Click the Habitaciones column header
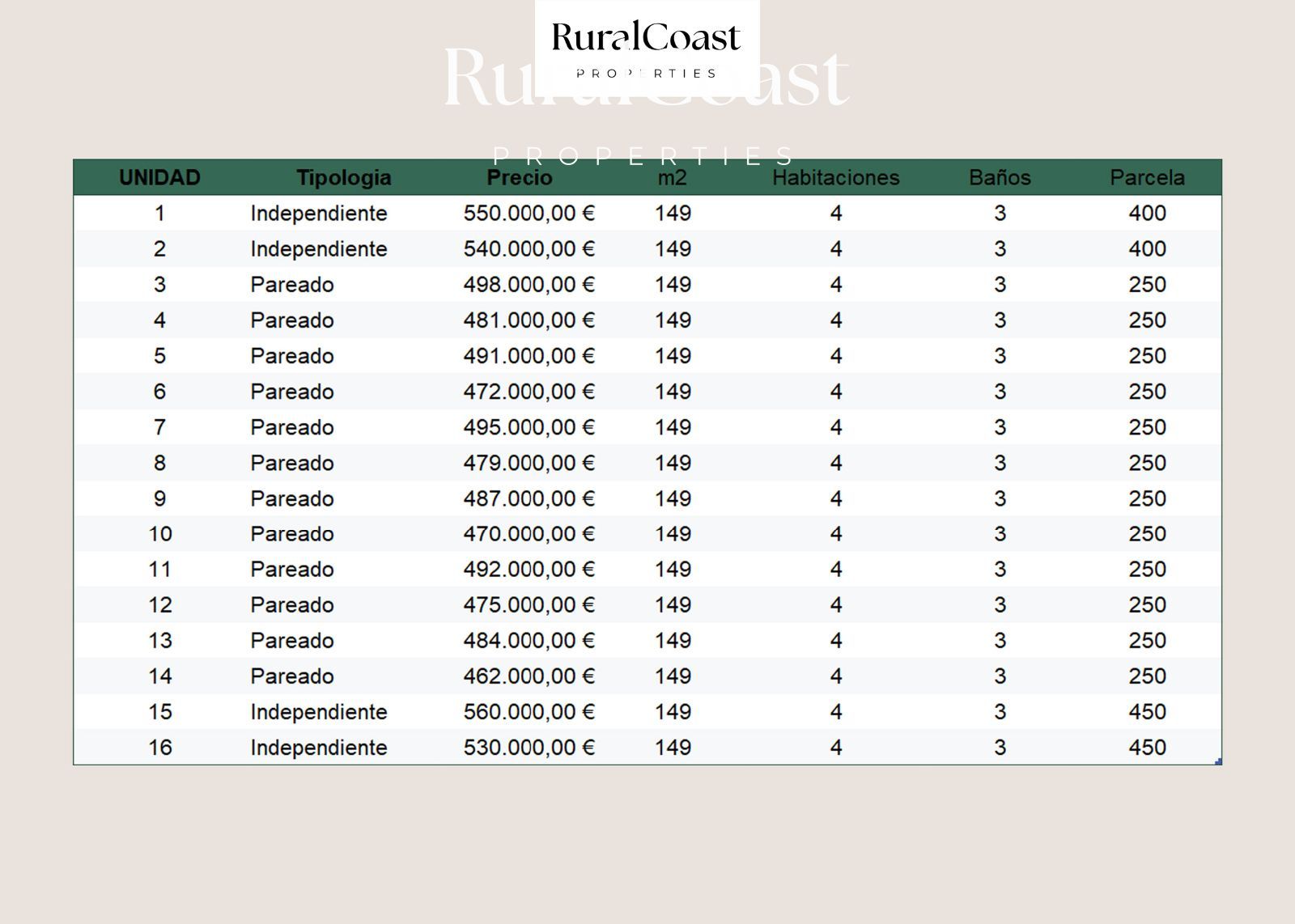This screenshot has width=1295, height=924. coord(835,178)
